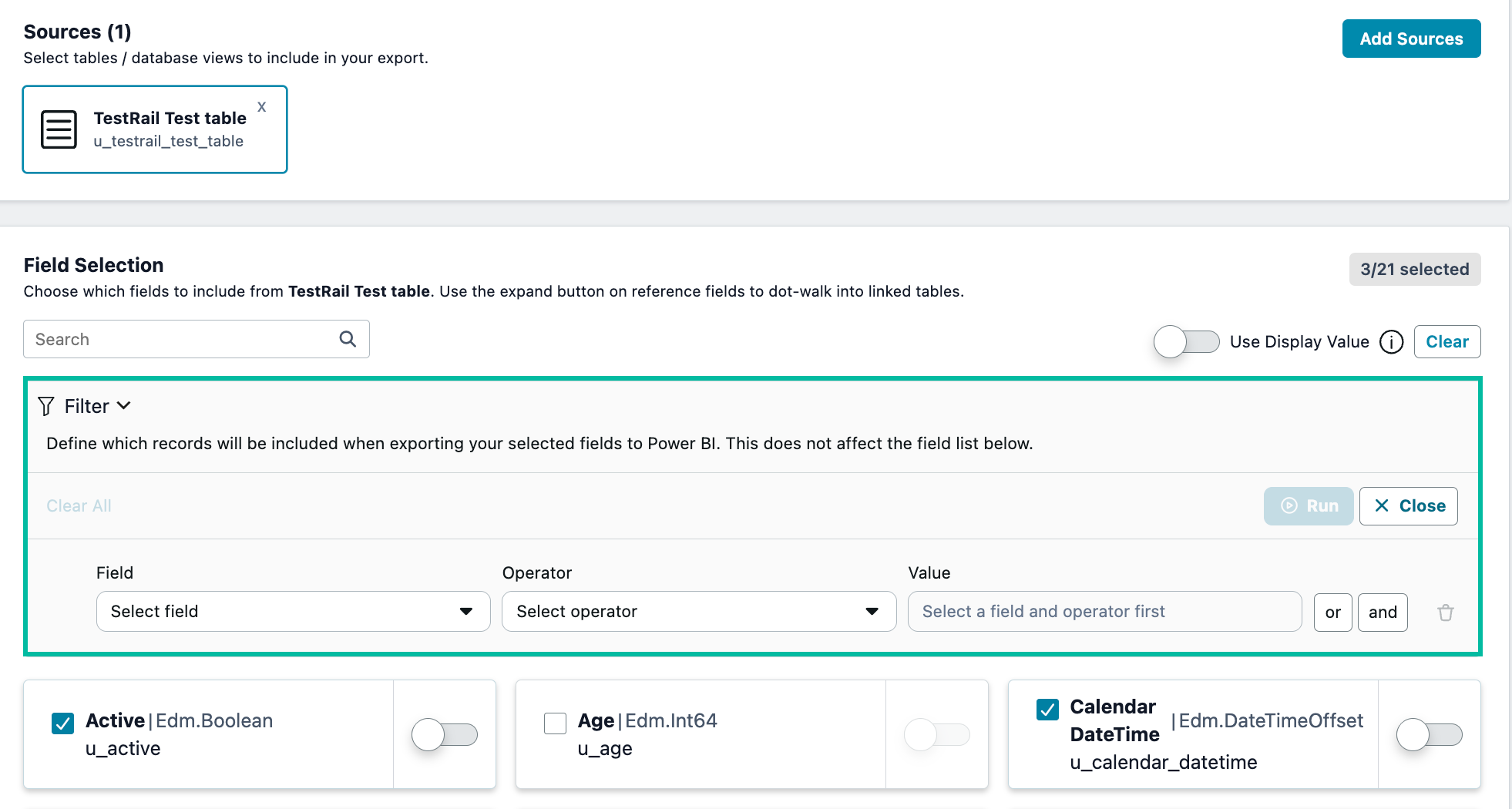Delete the filter condition with trash icon
The width and height of the screenshot is (1512, 809).
1446,613
